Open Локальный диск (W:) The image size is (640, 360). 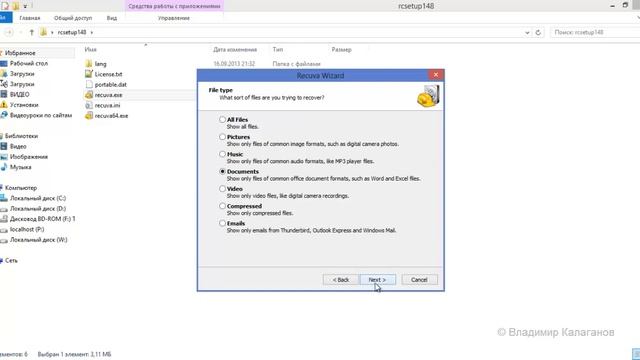pyautogui.click(x=38, y=240)
